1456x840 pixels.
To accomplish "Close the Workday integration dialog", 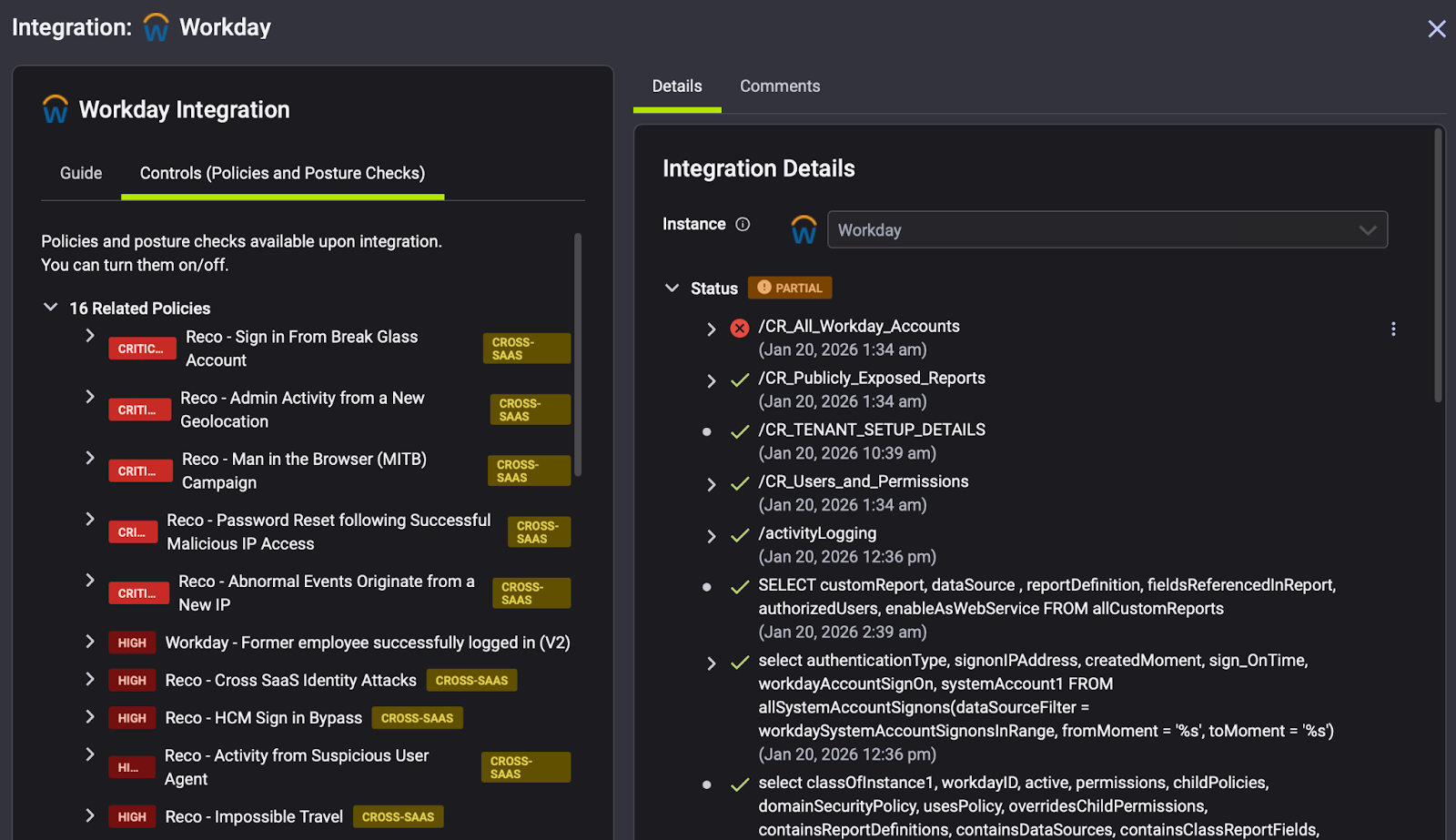I will pos(1437,29).
